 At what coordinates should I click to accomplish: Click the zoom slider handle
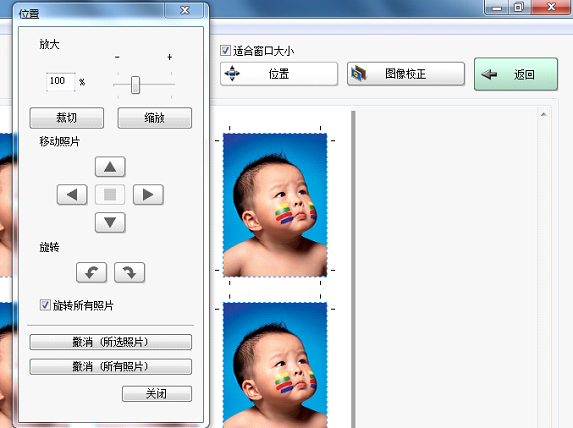coord(136,84)
